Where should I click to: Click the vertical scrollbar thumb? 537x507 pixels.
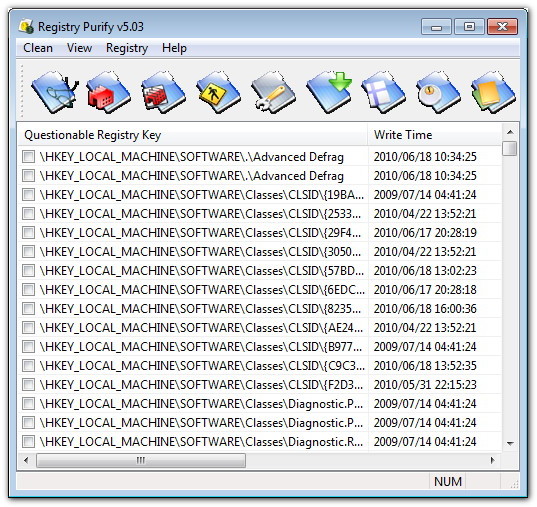510,149
